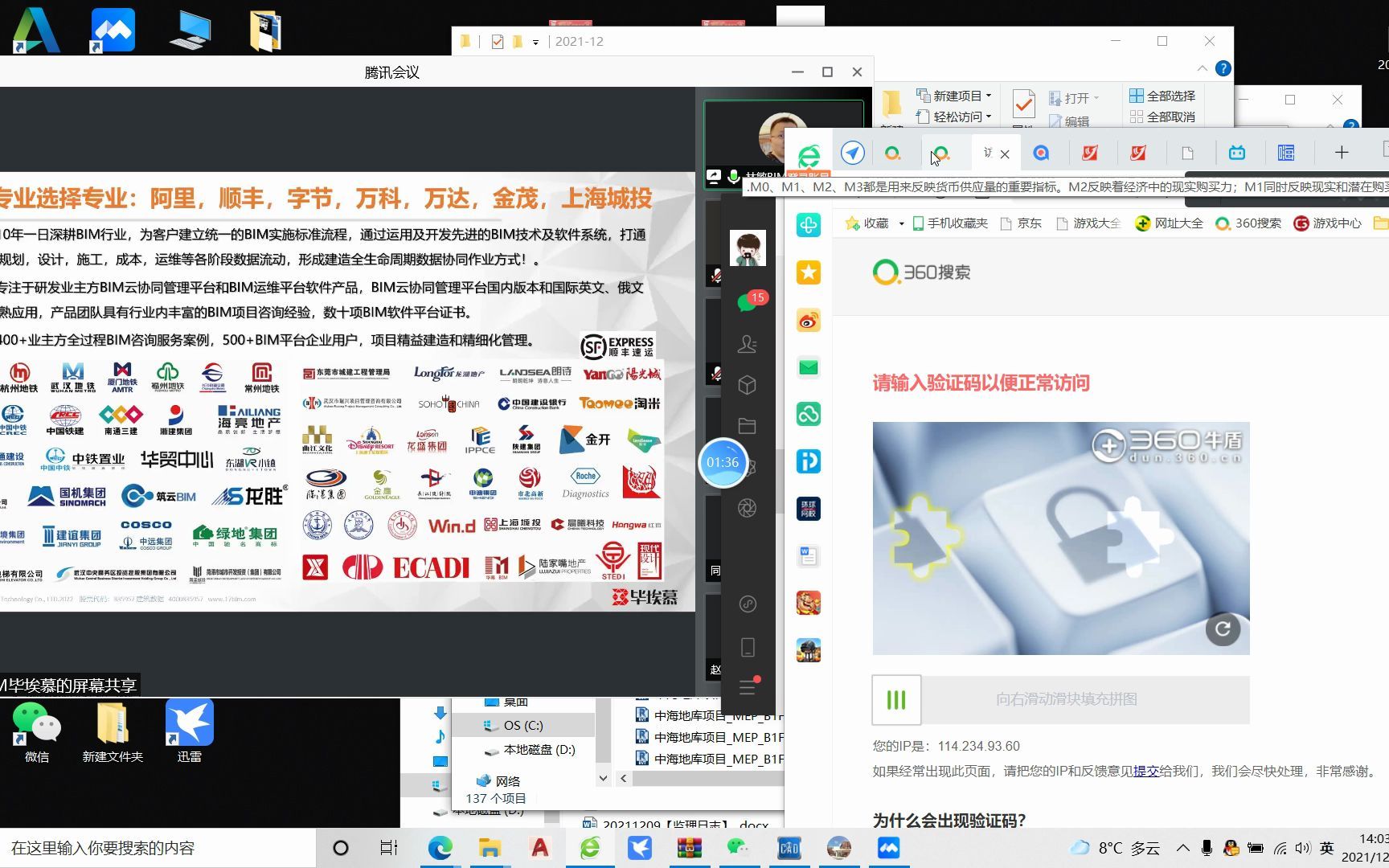1389x868 pixels.
Task: Open the first red check logo tab
Action: tap(1090, 153)
